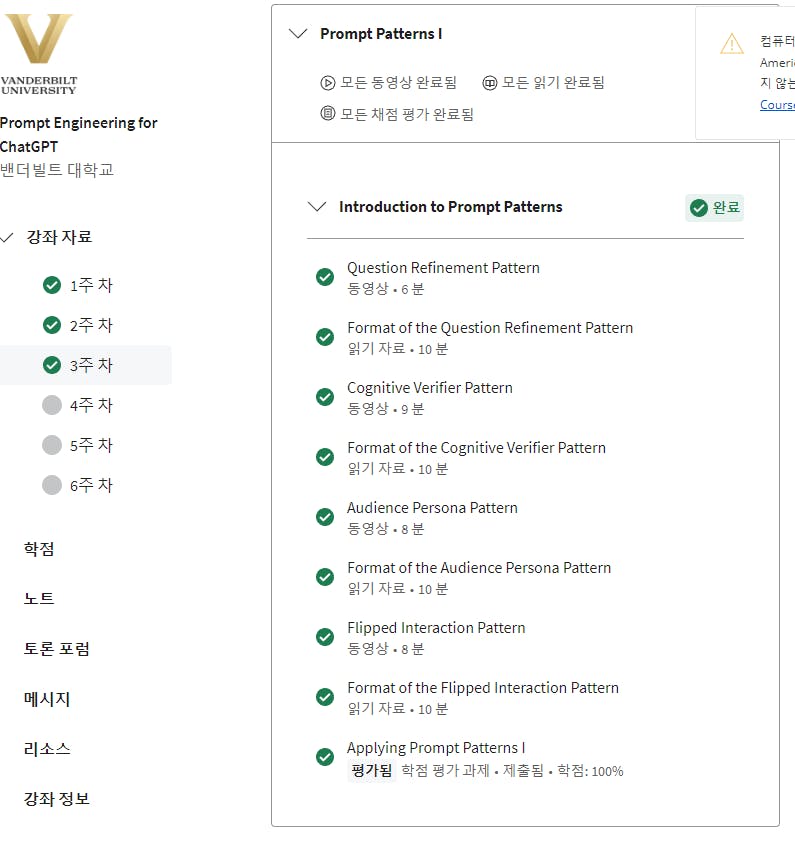Click the Vanderbilt University logo

[39, 53]
